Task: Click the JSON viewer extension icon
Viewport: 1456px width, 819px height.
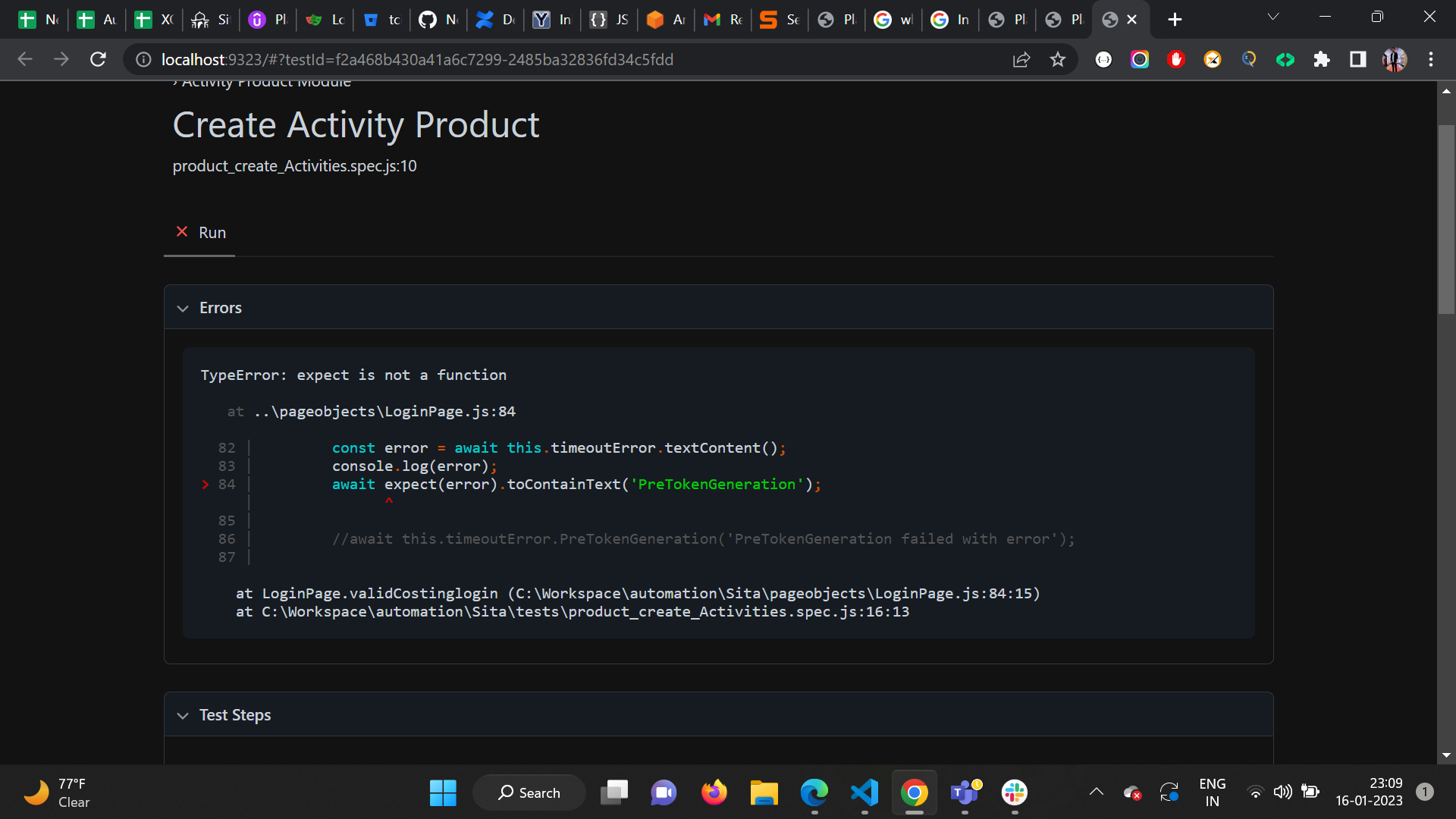Action: pyautogui.click(x=1104, y=59)
